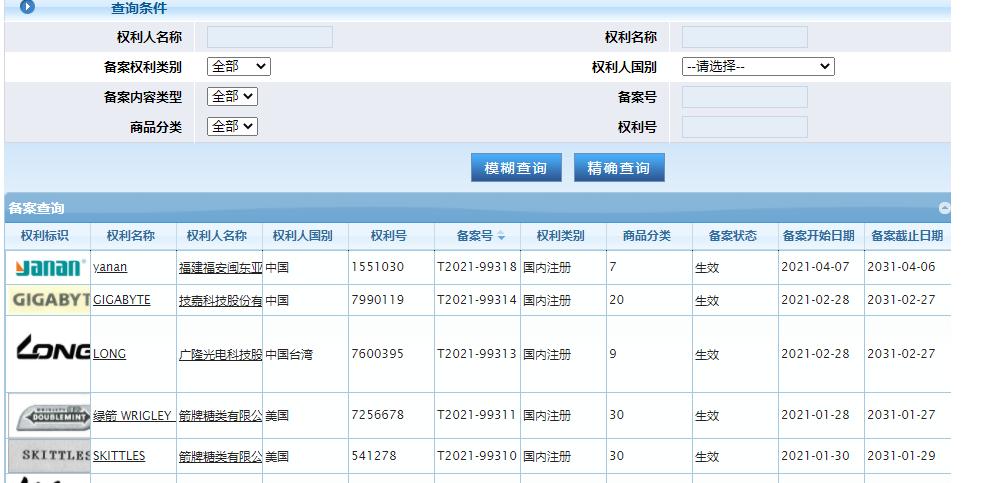Select rights number 7990119
Screen dimensions: 983x483
click(x=377, y=300)
